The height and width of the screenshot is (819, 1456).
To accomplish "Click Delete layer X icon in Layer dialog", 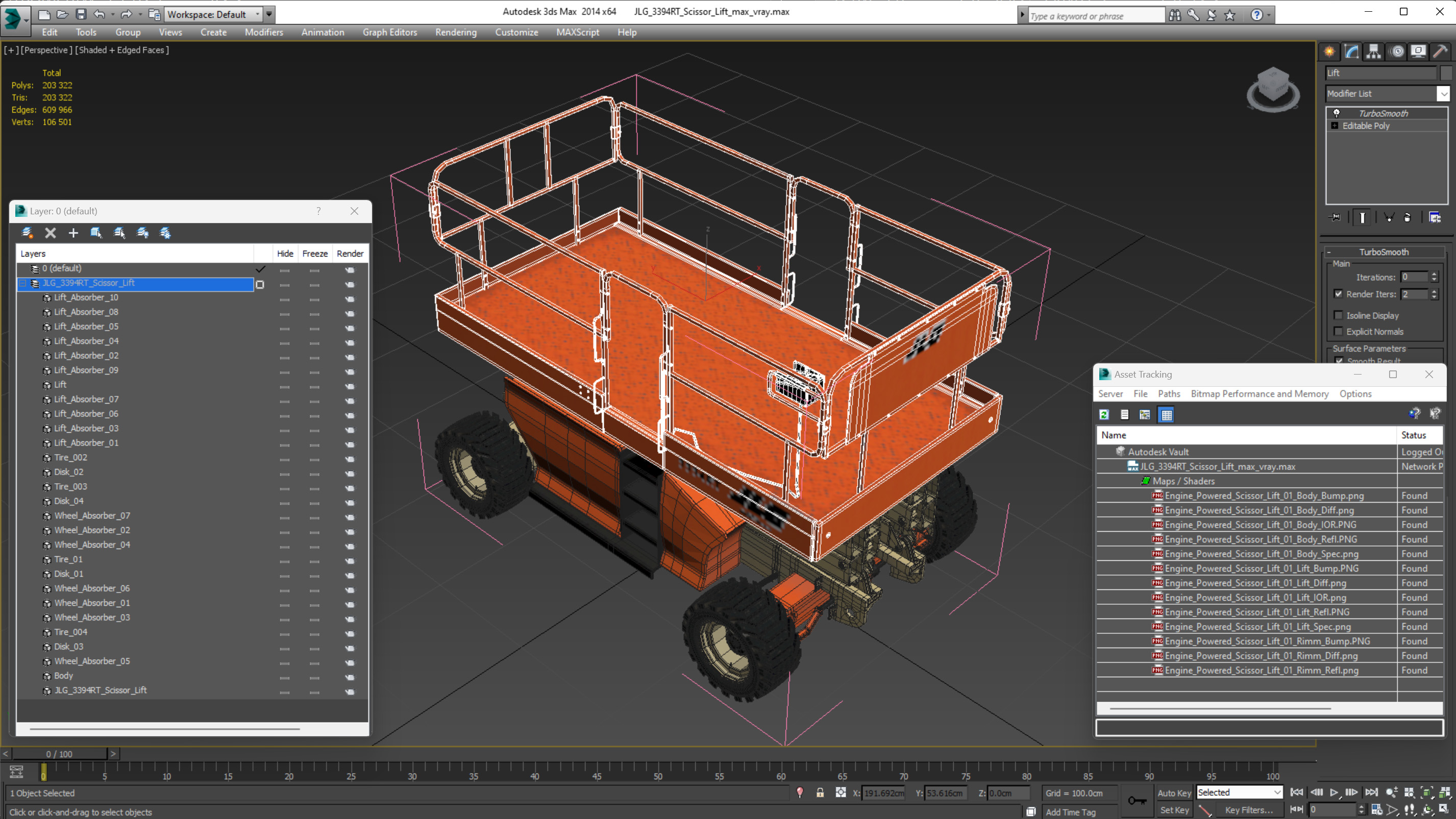I will pyautogui.click(x=51, y=233).
